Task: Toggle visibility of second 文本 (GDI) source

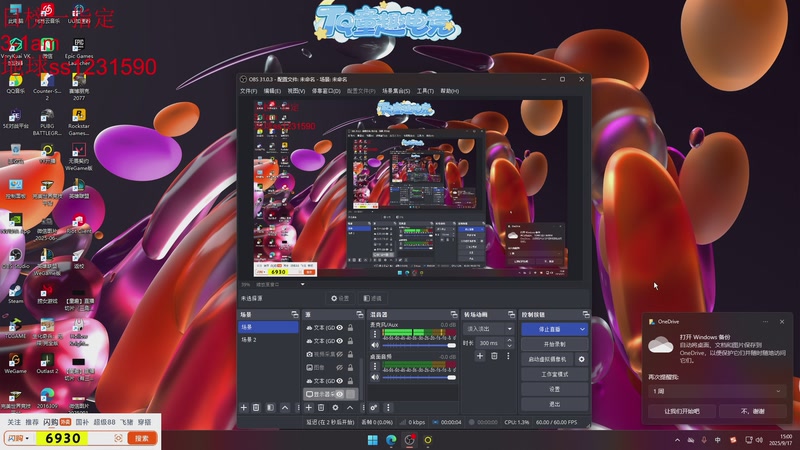Action: [x=340, y=341]
